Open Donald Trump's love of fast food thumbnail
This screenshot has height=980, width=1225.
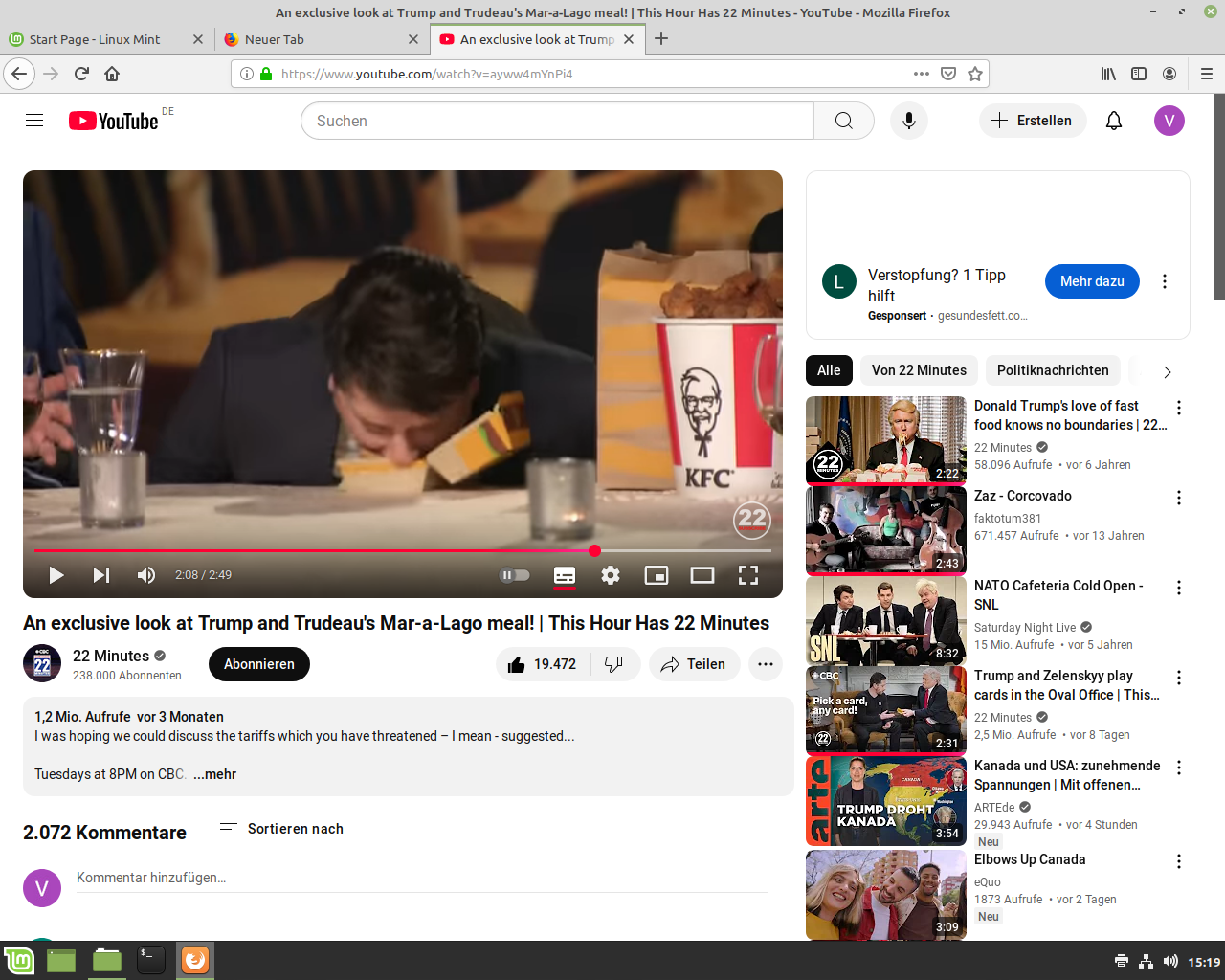click(x=886, y=441)
